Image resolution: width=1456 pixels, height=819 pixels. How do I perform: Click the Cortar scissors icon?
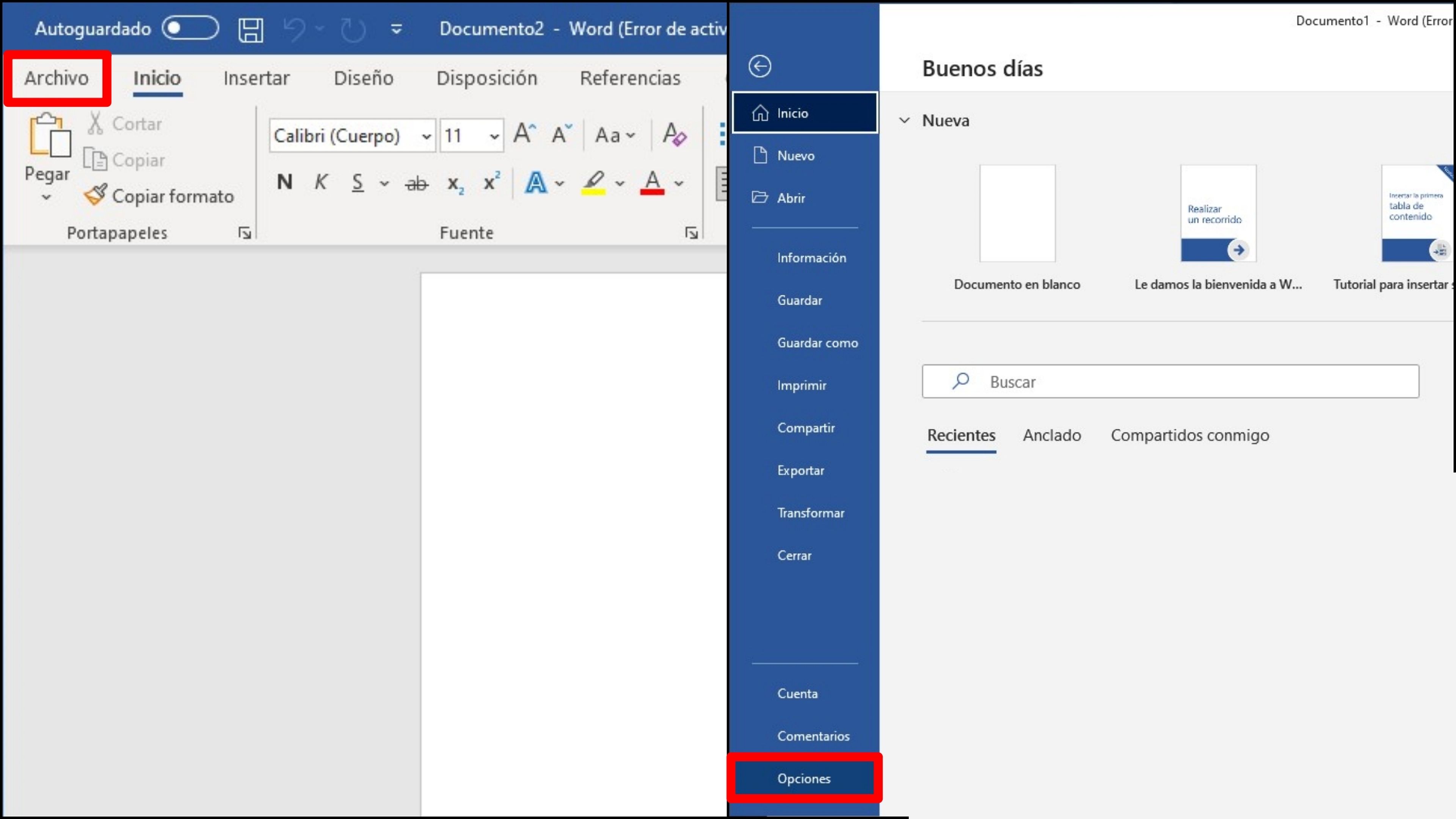[96, 123]
